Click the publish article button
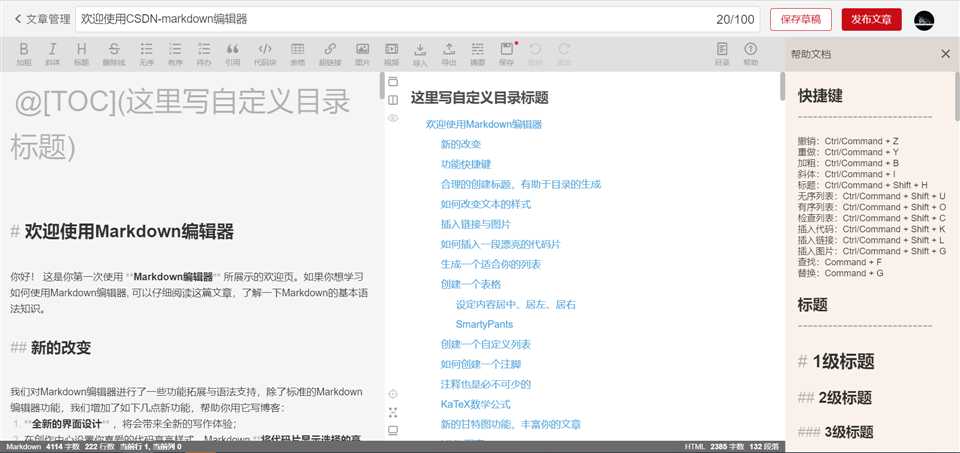This screenshot has height=453, width=960. pos(871,19)
